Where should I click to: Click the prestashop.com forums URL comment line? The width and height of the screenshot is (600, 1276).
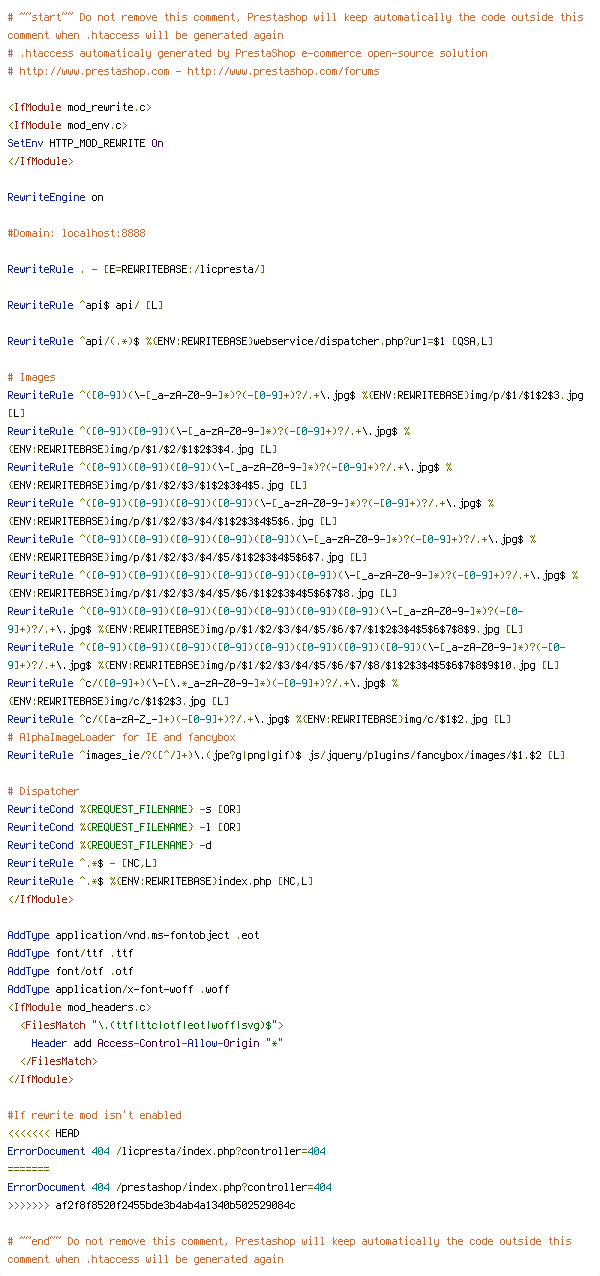pos(193,71)
